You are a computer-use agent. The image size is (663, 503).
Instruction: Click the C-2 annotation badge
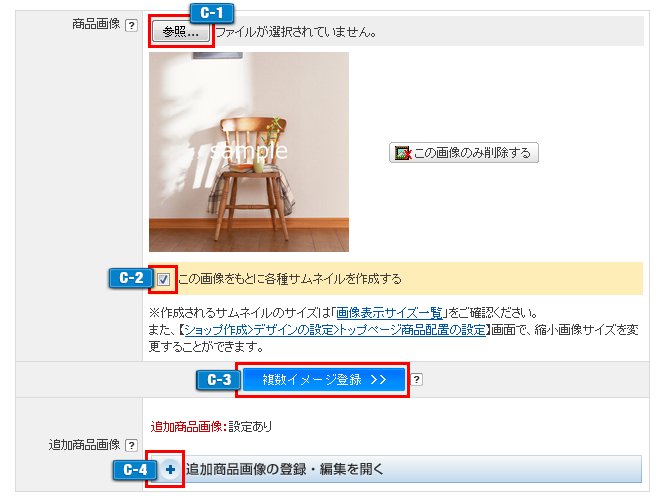pyautogui.click(x=131, y=278)
